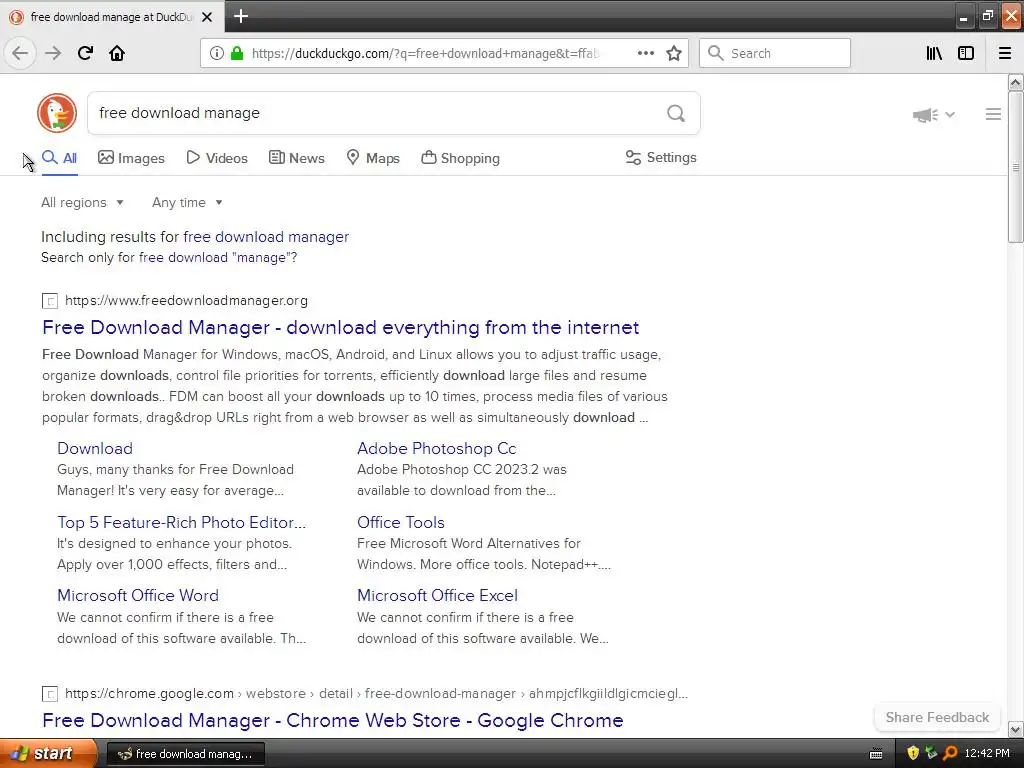Screen dimensions: 1024x768
Task: Click the vertical scrollbar thumb
Action: click(1015, 167)
